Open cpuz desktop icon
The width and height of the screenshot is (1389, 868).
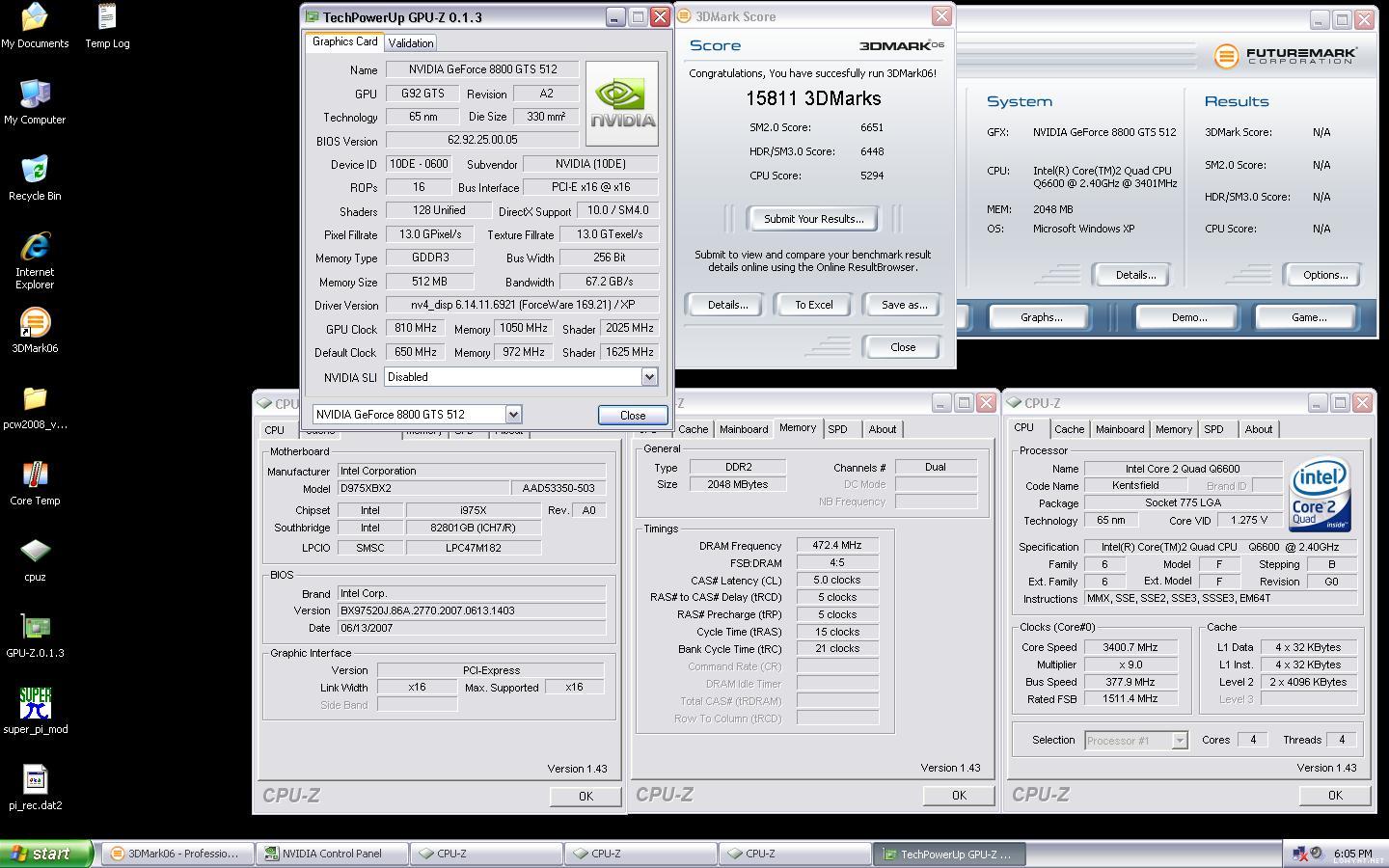pos(35,559)
